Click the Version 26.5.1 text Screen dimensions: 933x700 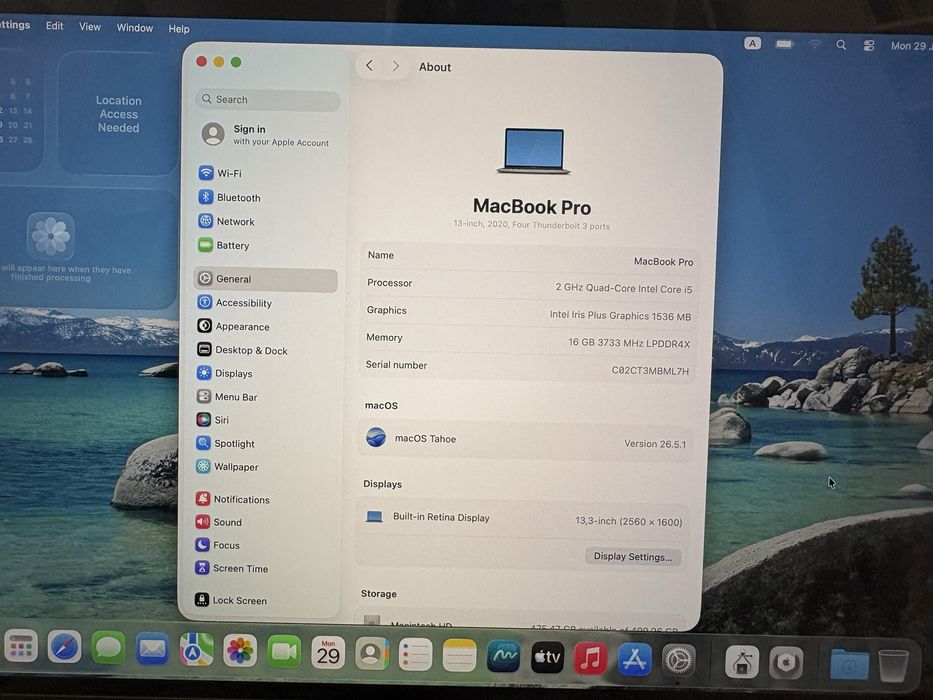point(655,444)
